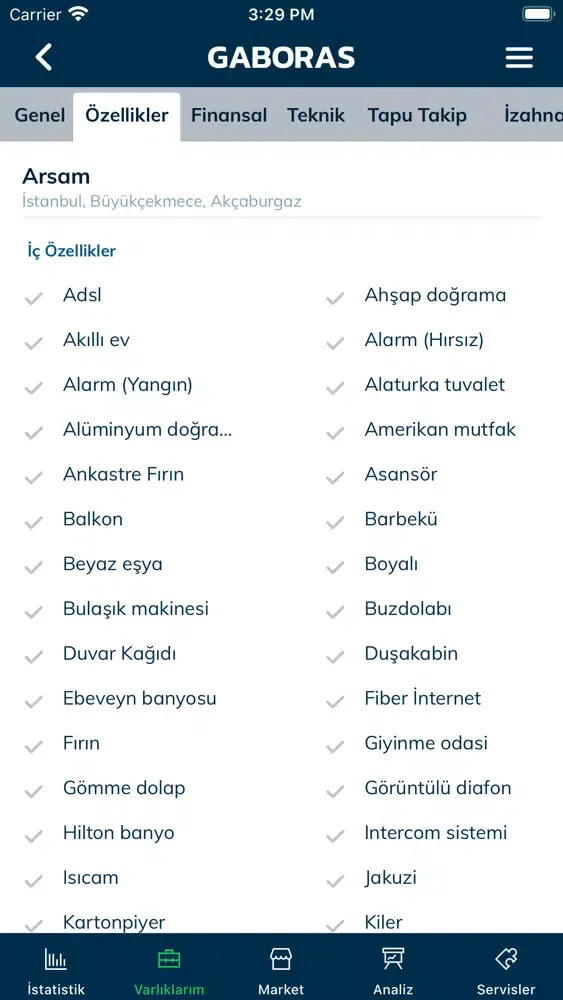The image size is (563, 1000).
Task: Toggle the Asansör checkmark
Action: [x=335, y=478]
